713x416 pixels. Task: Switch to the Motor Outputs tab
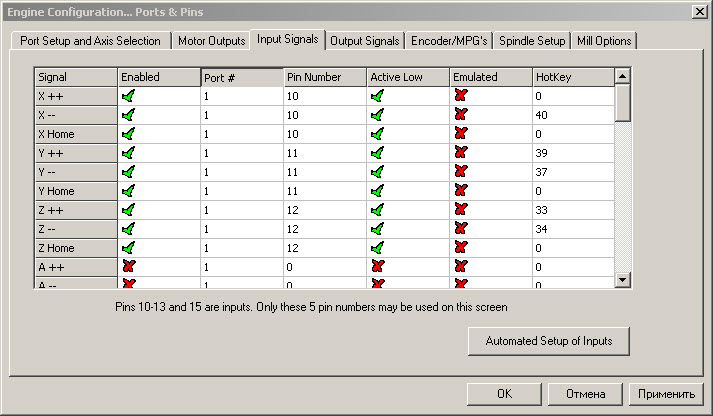pos(211,41)
